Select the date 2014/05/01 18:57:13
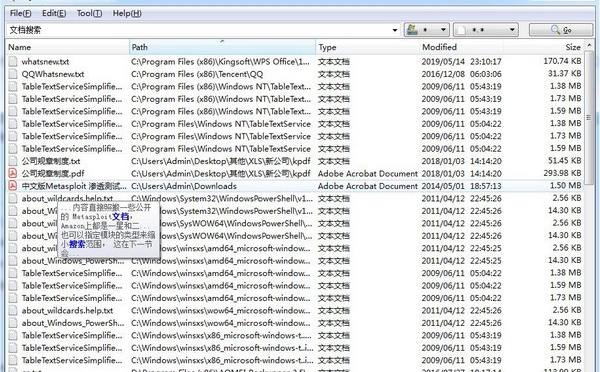This screenshot has height=372, width=600. tap(461, 186)
